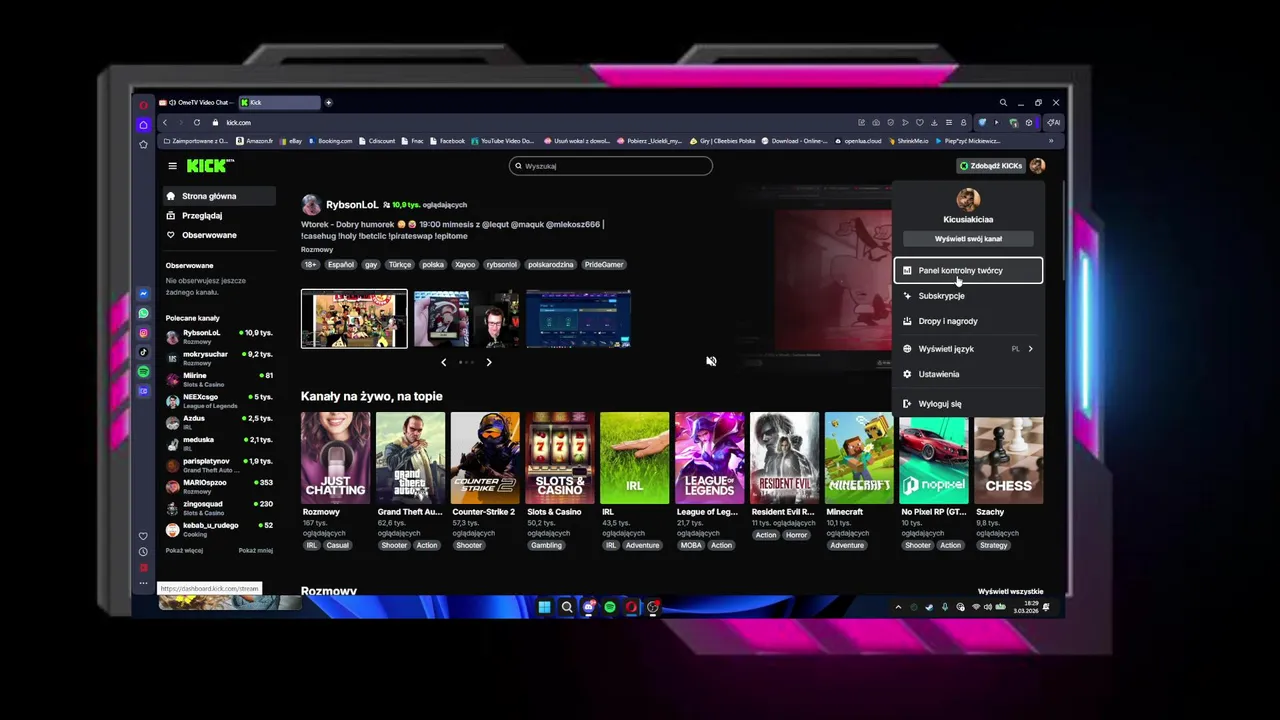Focus the Wyszukaj search field
Viewport: 1280px width, 720px height.
pos(611,166)
